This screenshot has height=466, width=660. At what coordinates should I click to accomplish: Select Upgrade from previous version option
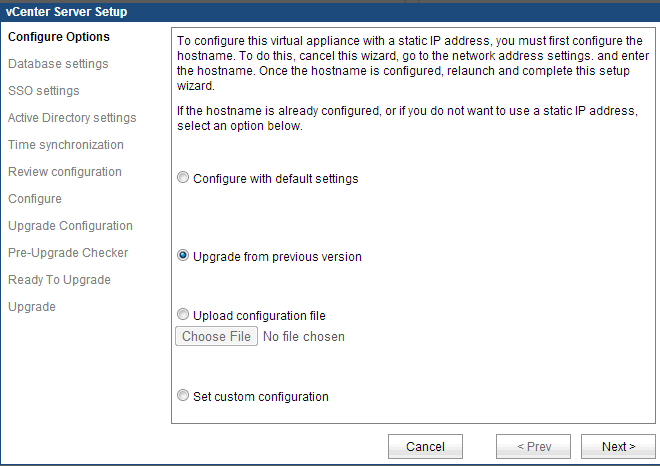[x=182, y=256]
